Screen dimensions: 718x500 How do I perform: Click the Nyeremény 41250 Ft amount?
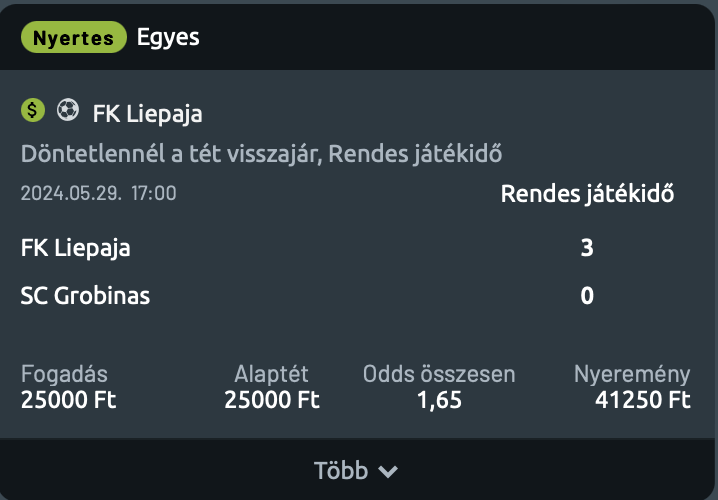click(642, 400)
